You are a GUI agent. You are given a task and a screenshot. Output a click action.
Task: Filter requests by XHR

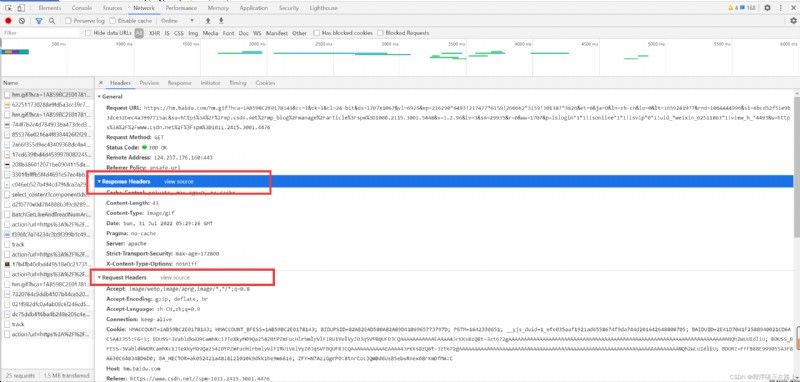point(154,33)
